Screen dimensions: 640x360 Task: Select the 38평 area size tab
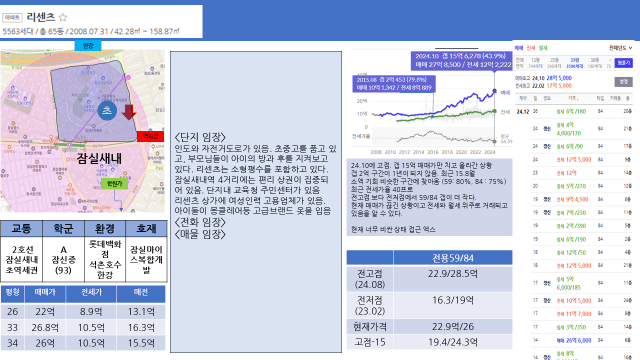595,63
